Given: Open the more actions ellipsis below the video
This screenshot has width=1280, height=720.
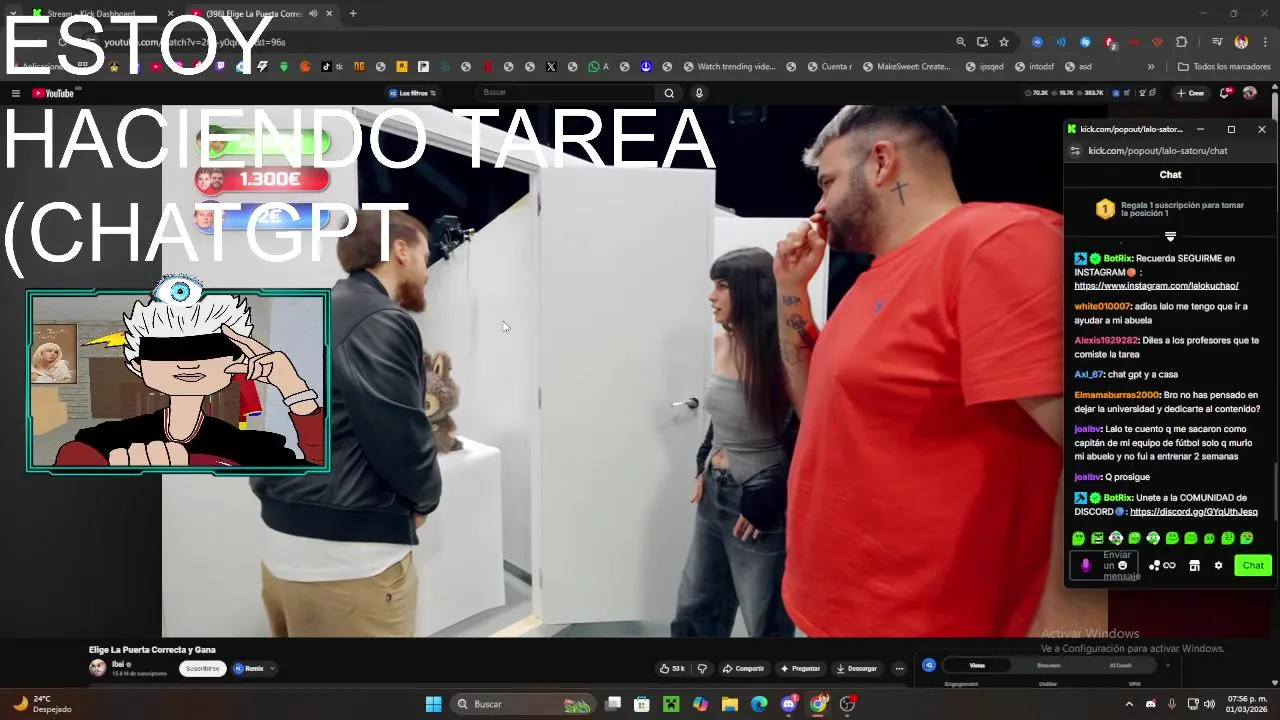Looking at the screenshot, I should (899, 668).
